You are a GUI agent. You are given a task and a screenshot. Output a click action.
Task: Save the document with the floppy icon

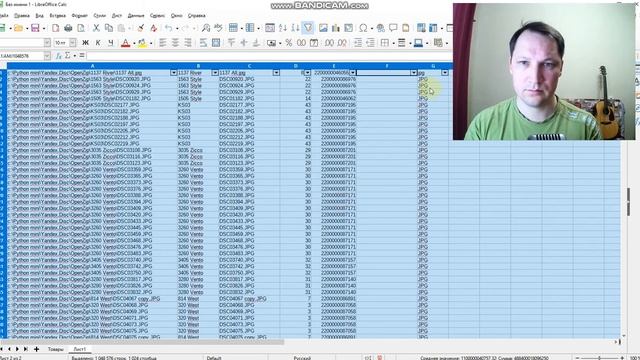coord(35,28)
